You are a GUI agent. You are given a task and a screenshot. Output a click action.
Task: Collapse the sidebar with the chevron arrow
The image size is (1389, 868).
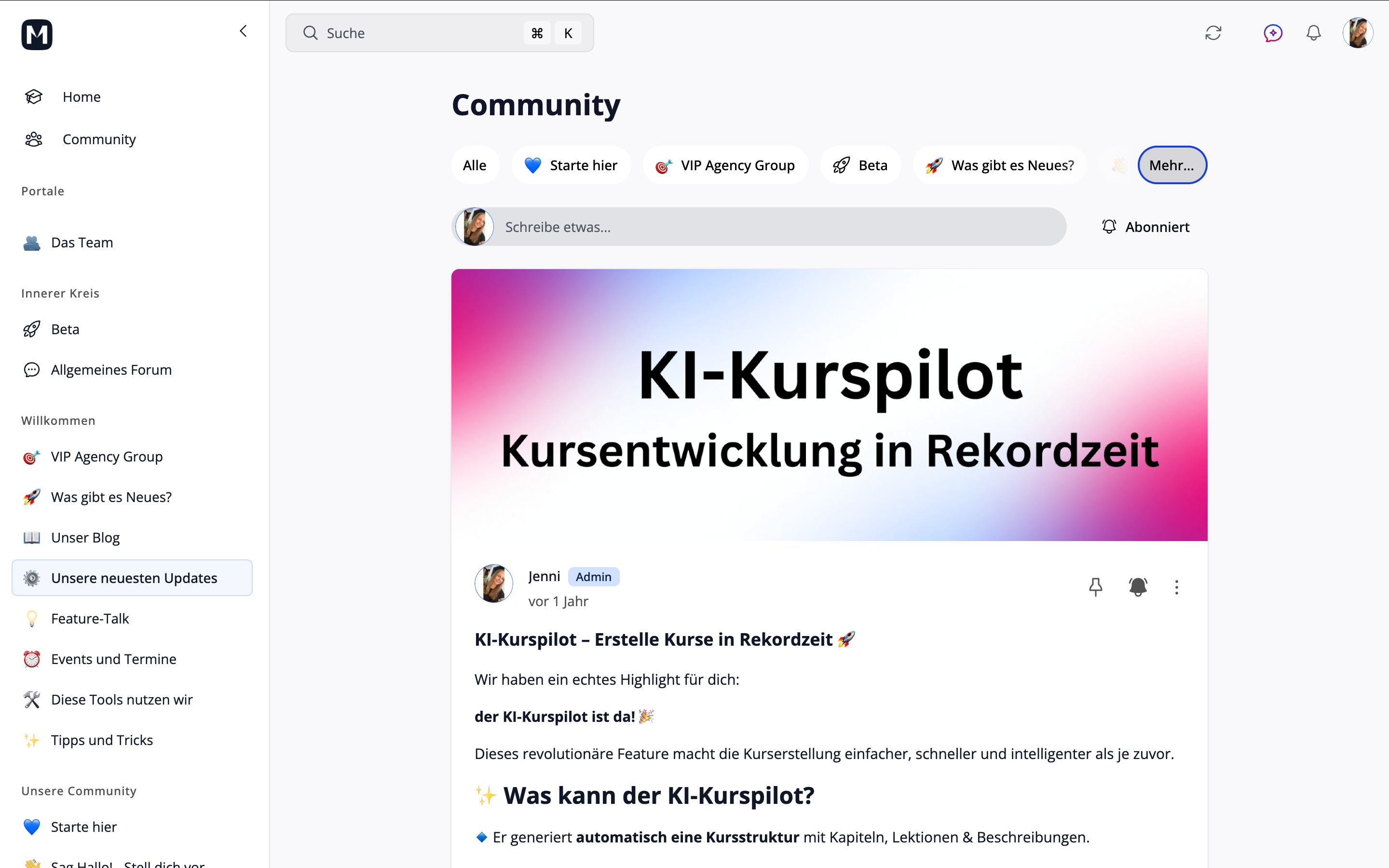point(244,31)
